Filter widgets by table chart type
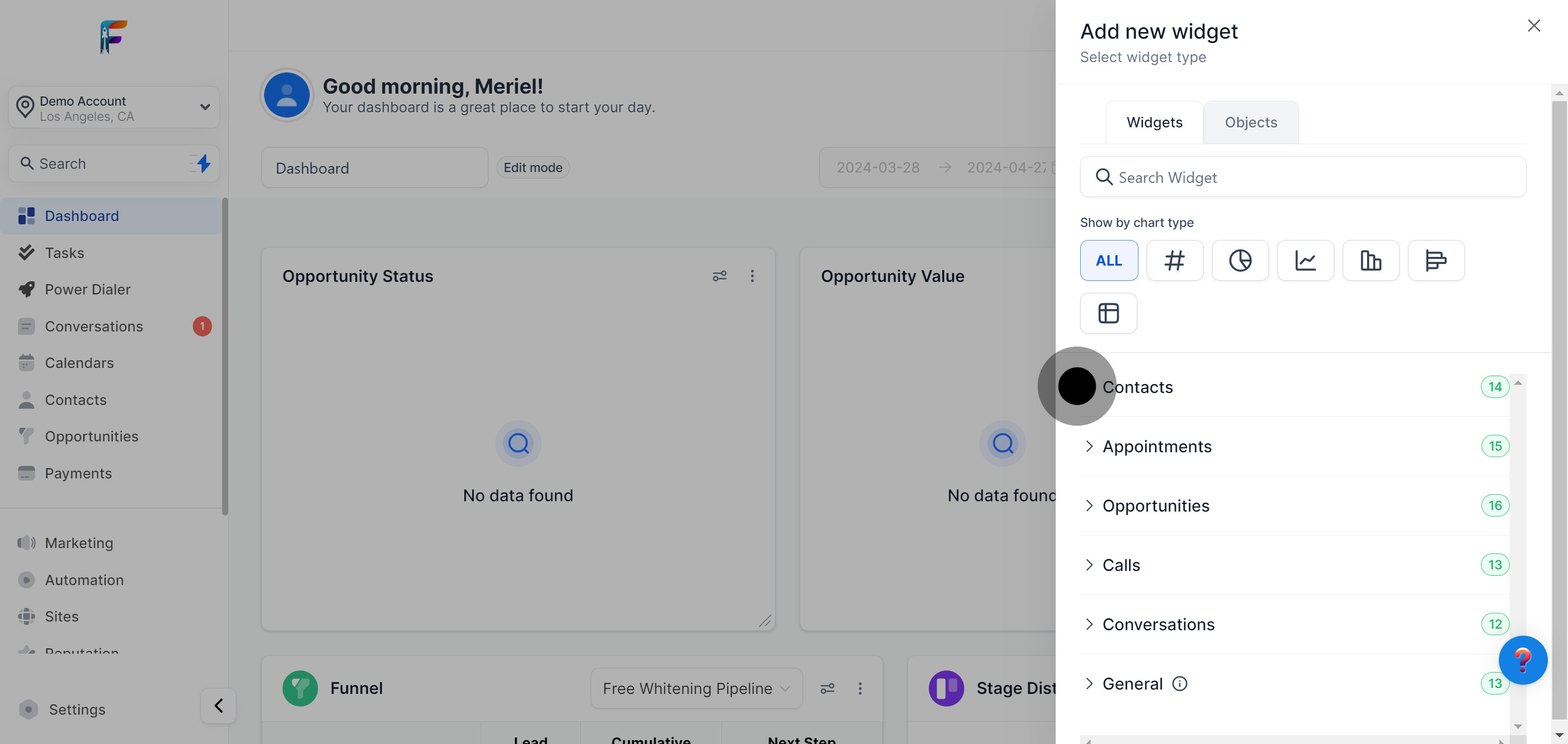 [1108, 313]
